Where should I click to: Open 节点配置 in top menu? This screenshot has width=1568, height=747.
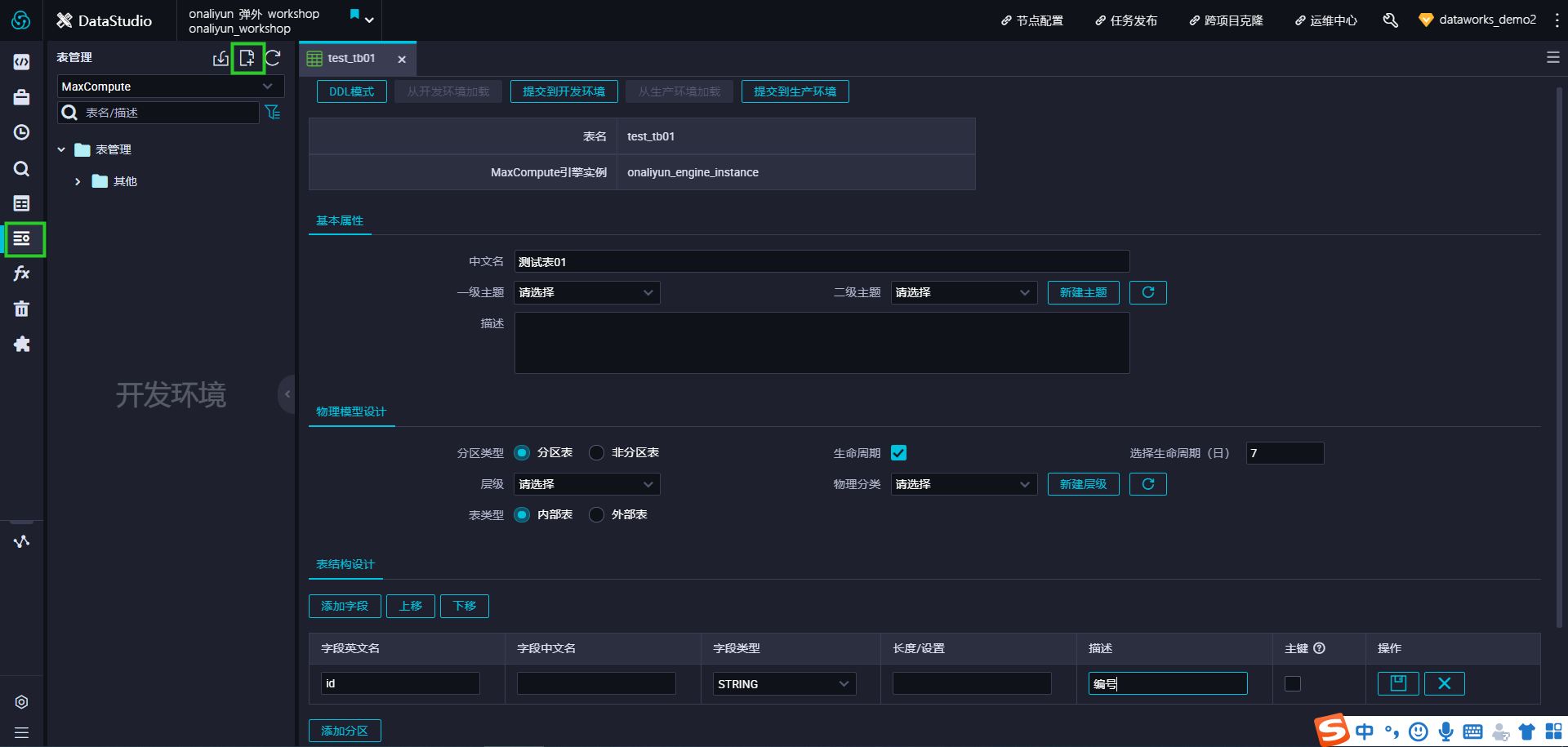tap(1032, 20)
